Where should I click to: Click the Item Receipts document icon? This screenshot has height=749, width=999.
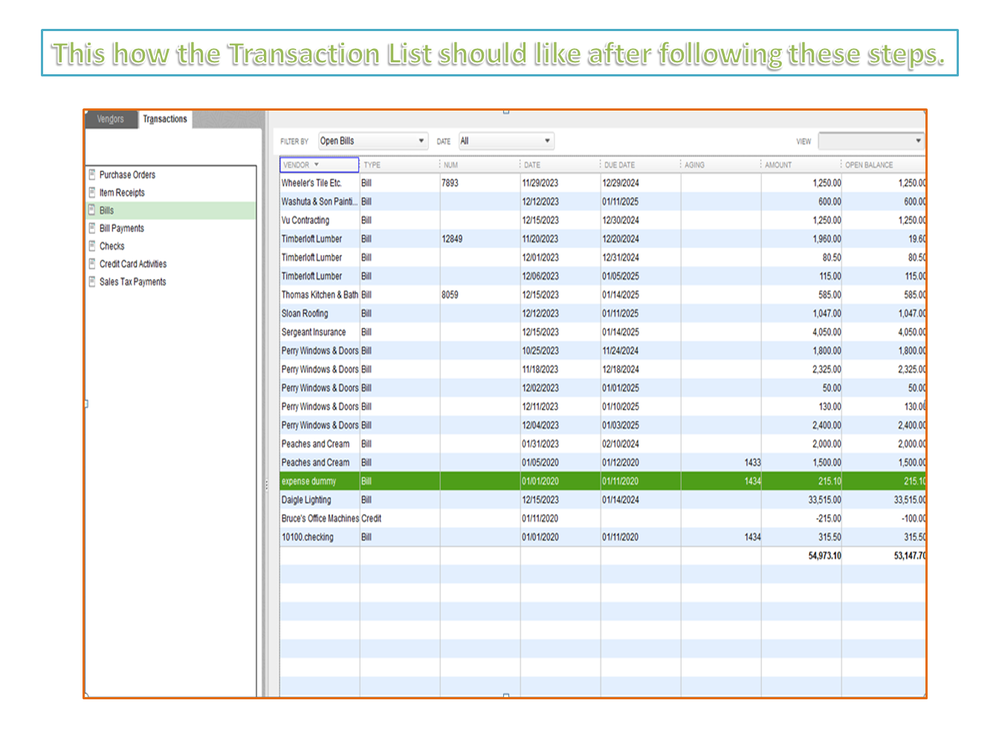[92, 192]
